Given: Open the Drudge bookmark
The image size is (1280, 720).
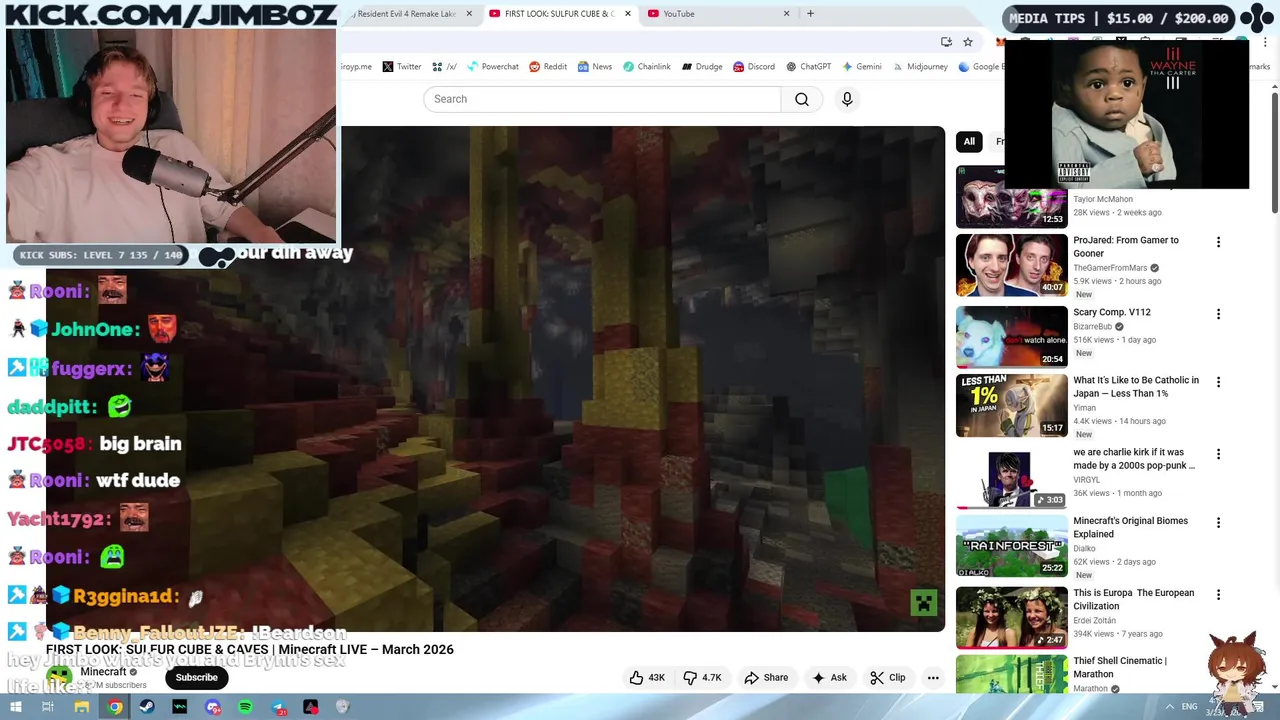Looking at the screenshot, I should click(702, 67).
